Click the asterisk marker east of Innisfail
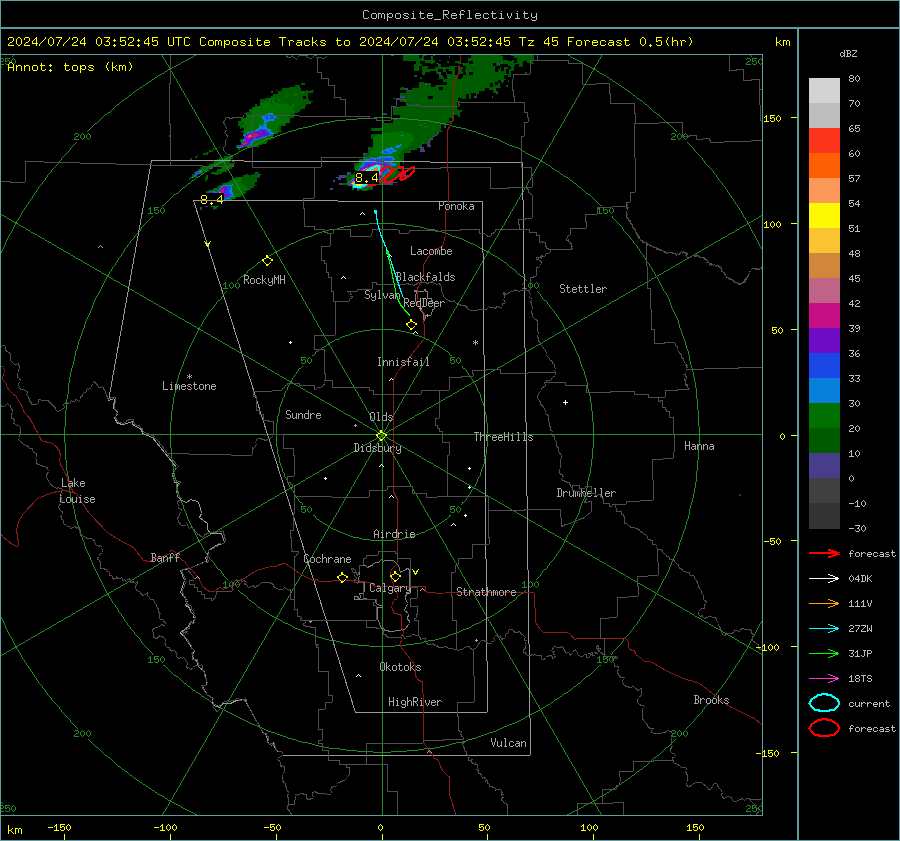This screenshot has height=841, width=900. tap(475, 343)
